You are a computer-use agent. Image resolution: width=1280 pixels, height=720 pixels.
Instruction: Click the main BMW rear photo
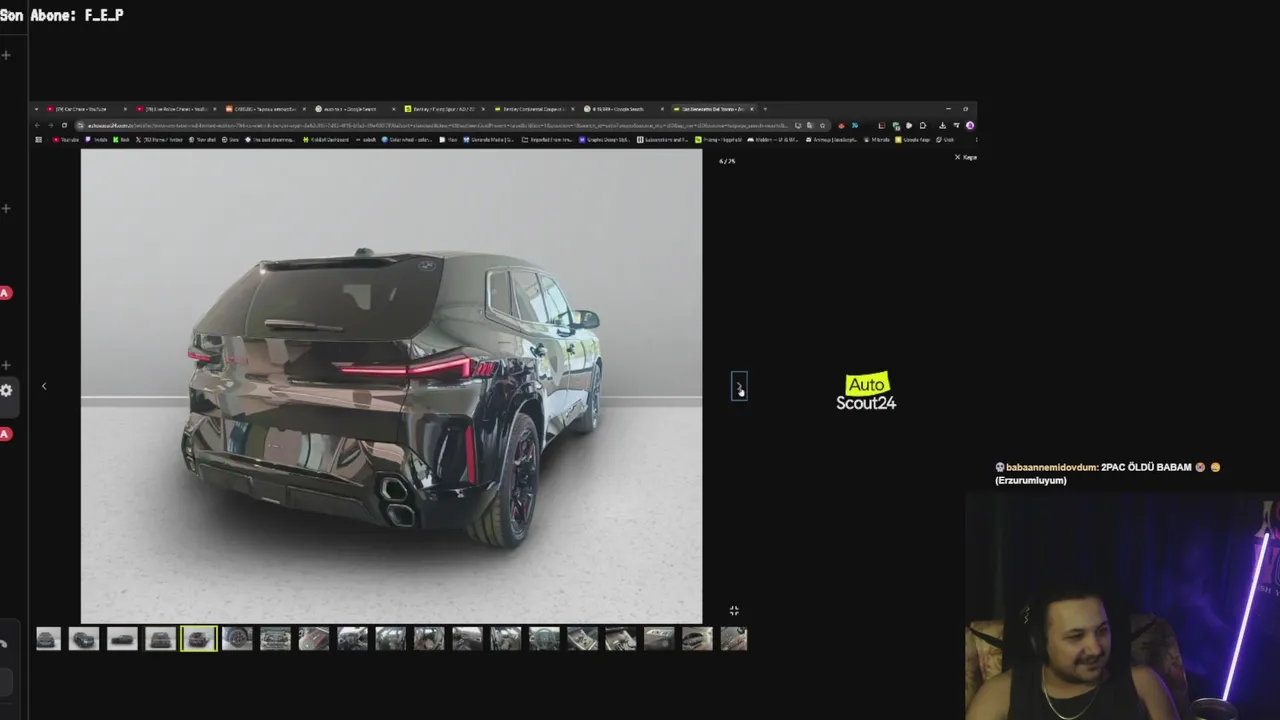pos(391,386)
